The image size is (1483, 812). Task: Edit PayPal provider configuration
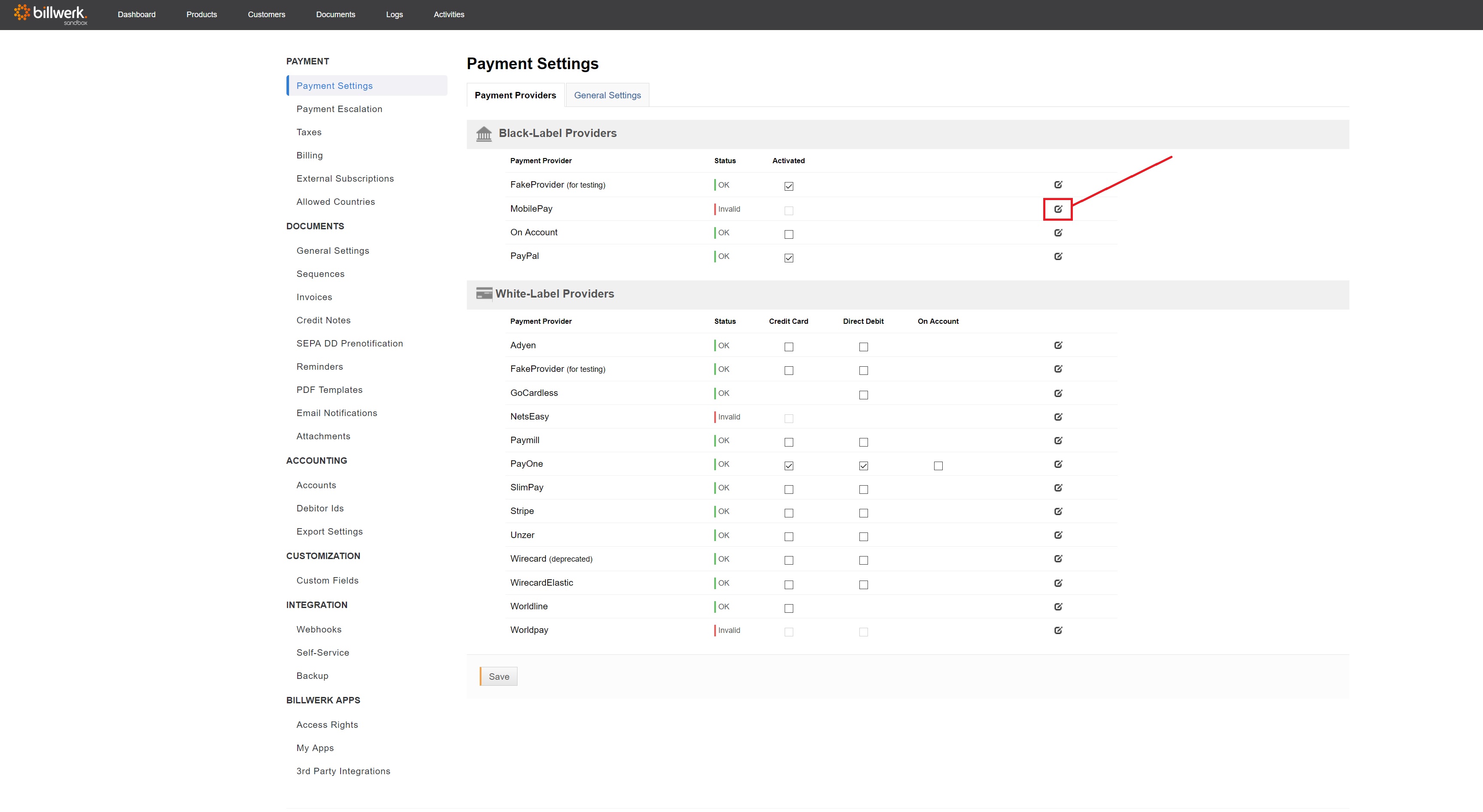(x=1058, y=256)
